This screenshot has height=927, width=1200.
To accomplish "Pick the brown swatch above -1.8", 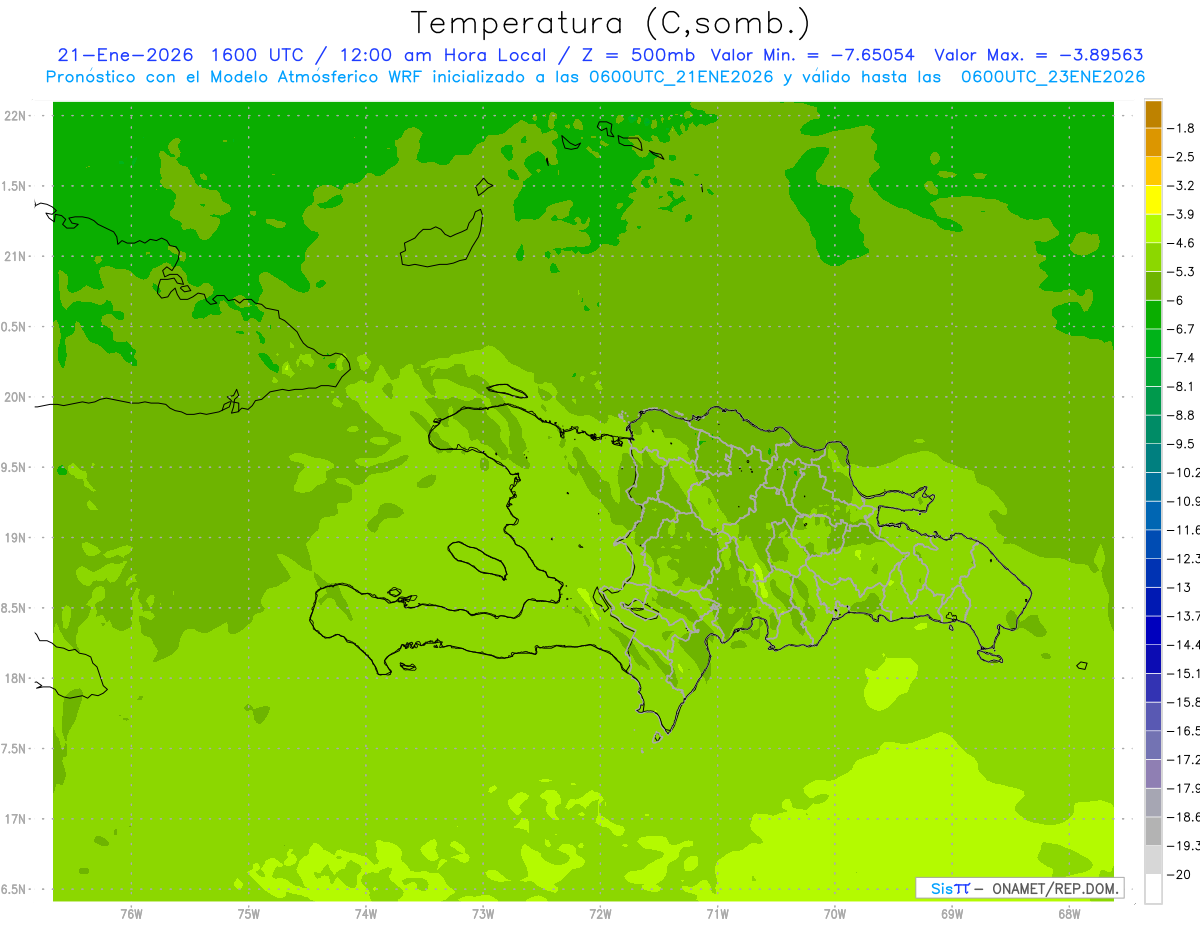I will [x=1153, y=114].
